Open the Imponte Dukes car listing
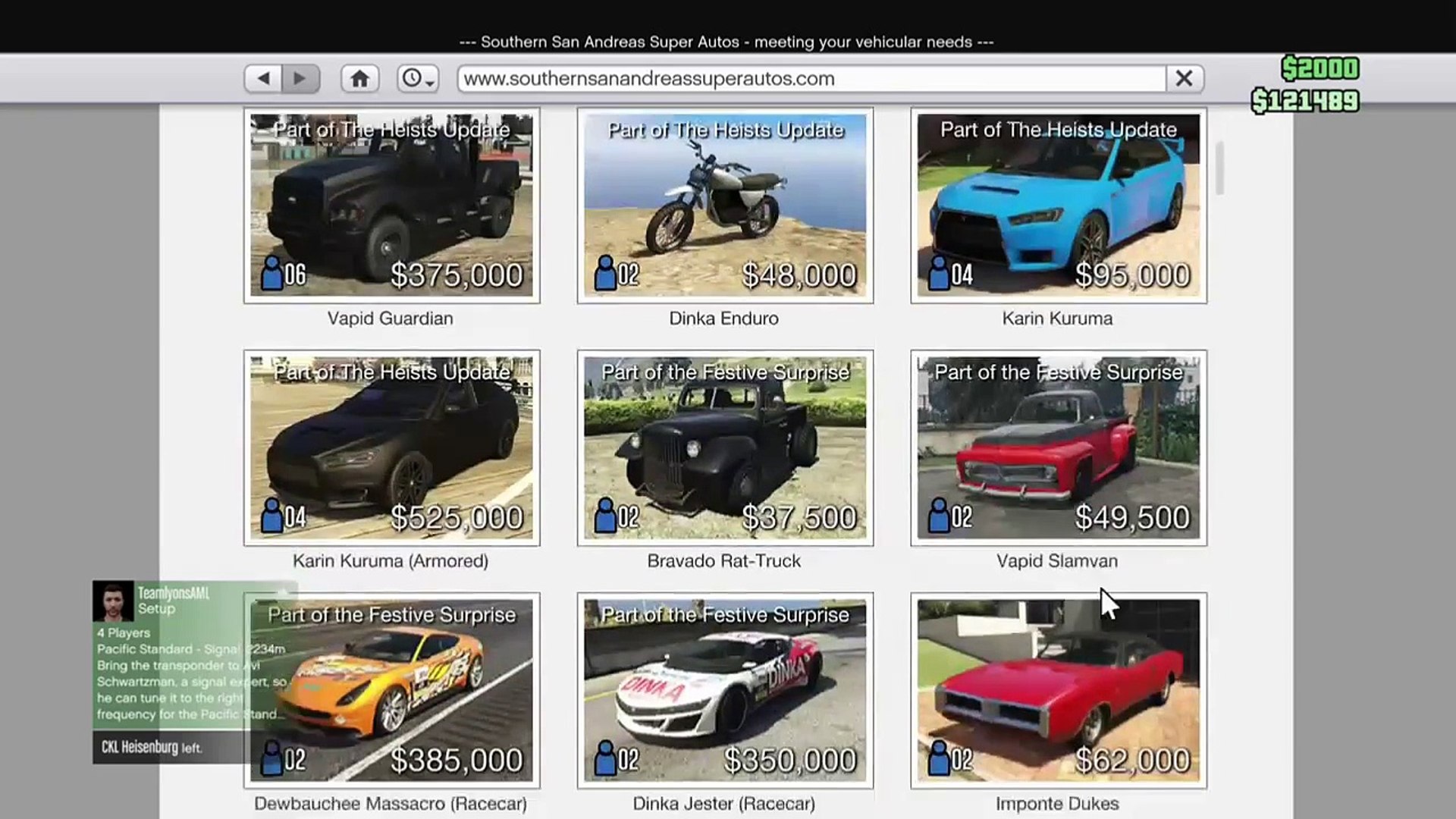The height and width of the screenshot is (819, 1456). [1059, 690]
